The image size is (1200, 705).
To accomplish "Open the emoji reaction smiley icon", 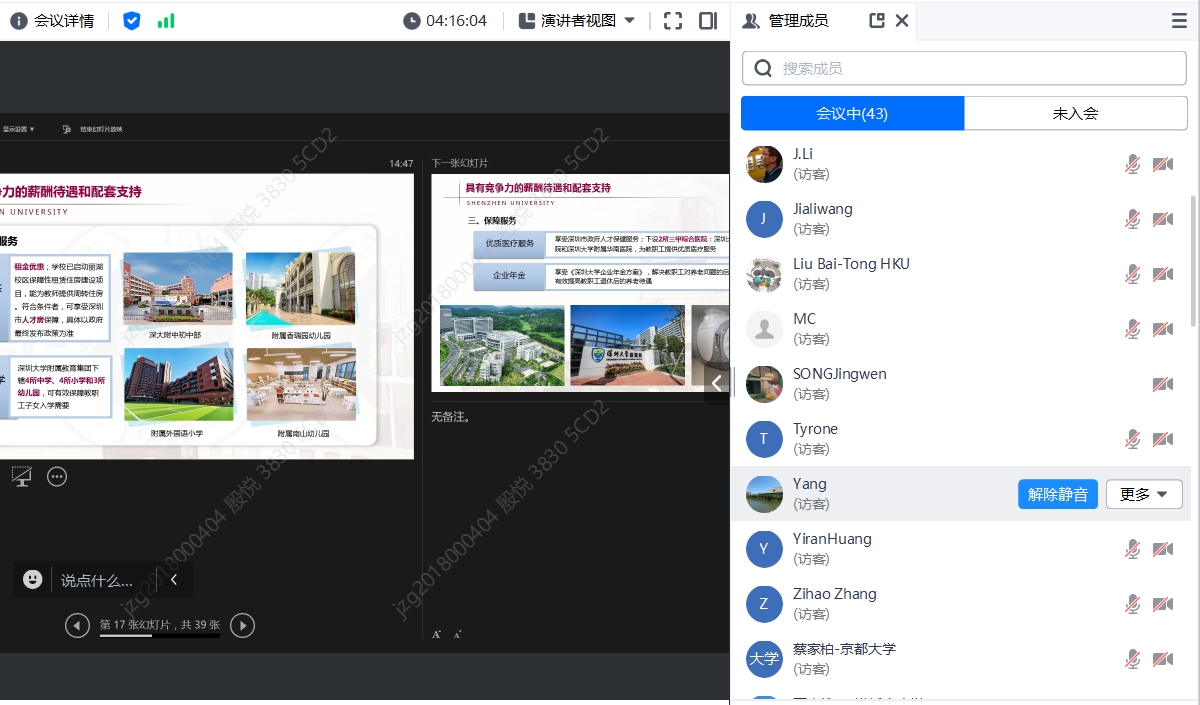I will click(x=33, y=579).
